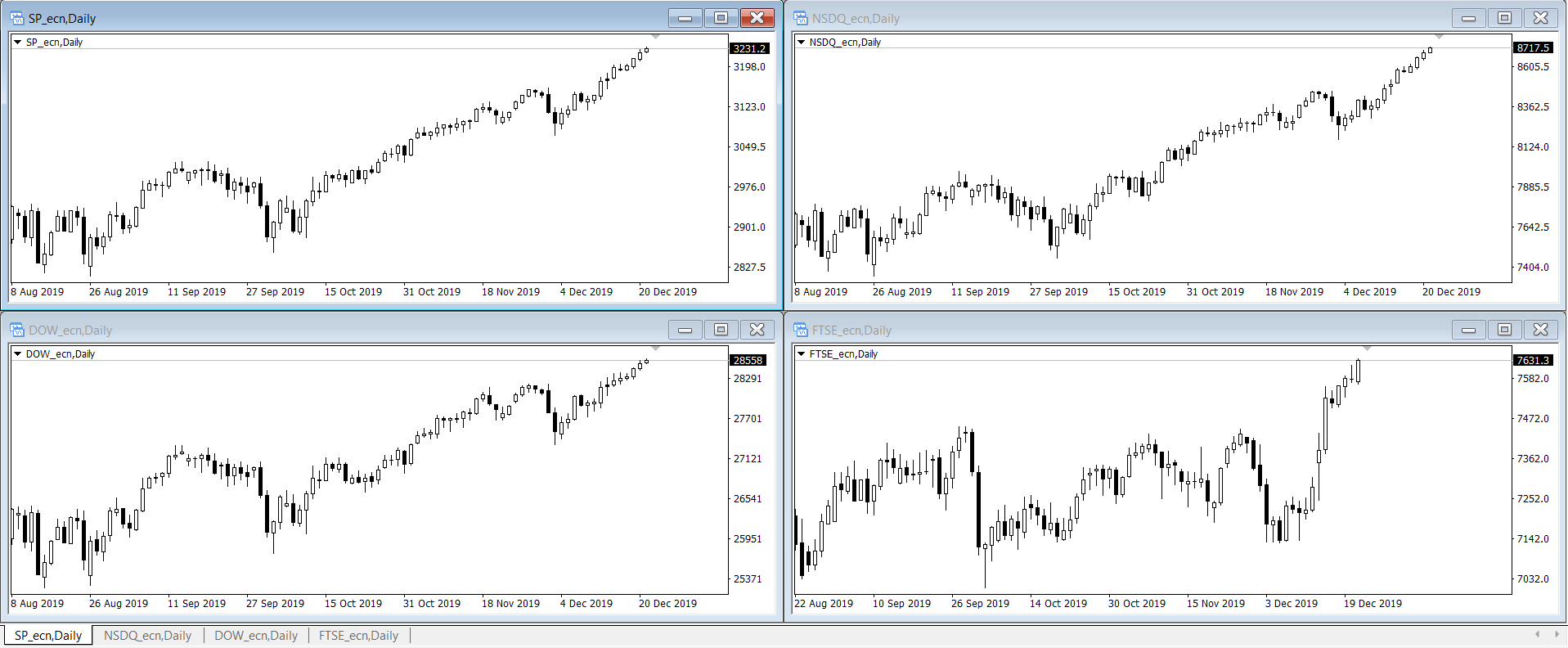Click price level 7404.0 on NSDQ chart
Image resolution: width=1568 pixels, height=648 pixels.
[1533, 268]
